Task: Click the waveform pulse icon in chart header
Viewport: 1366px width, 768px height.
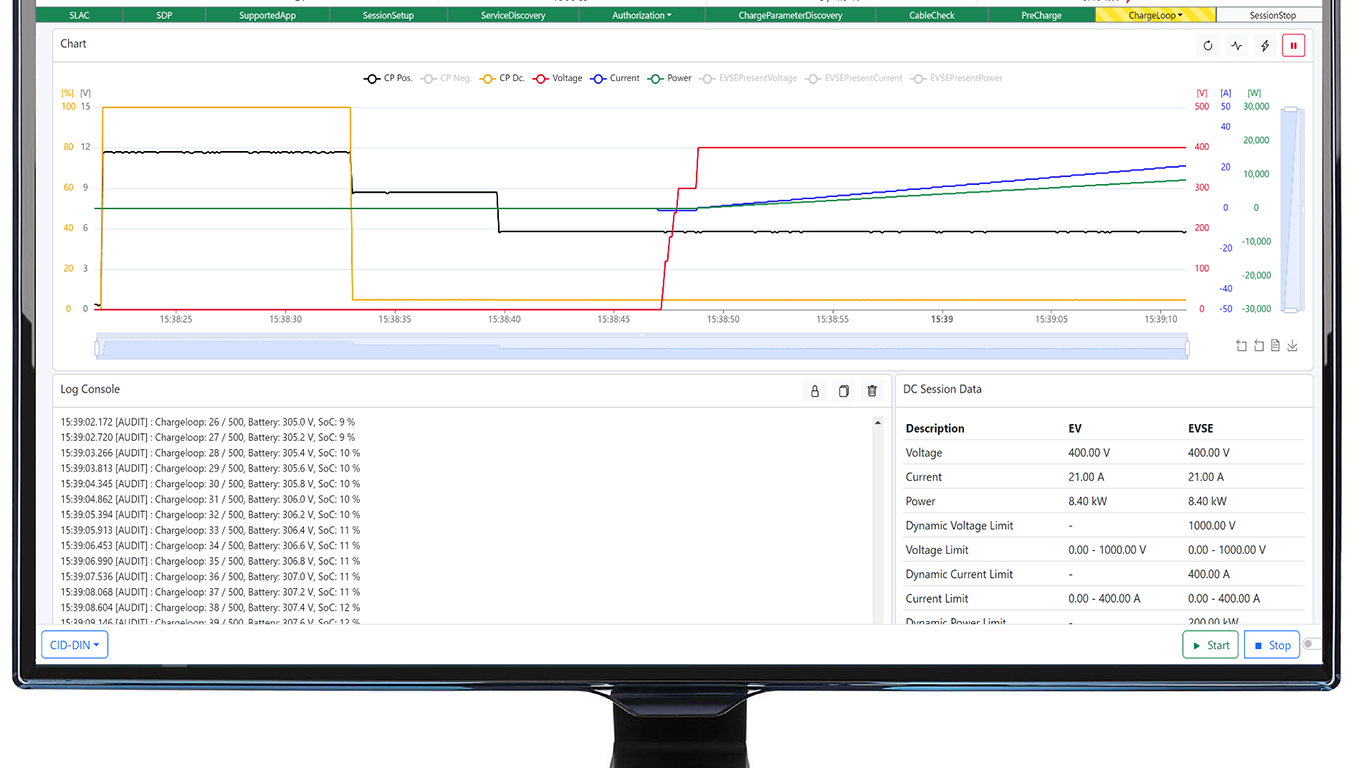Action: (x=1237, y=45)
